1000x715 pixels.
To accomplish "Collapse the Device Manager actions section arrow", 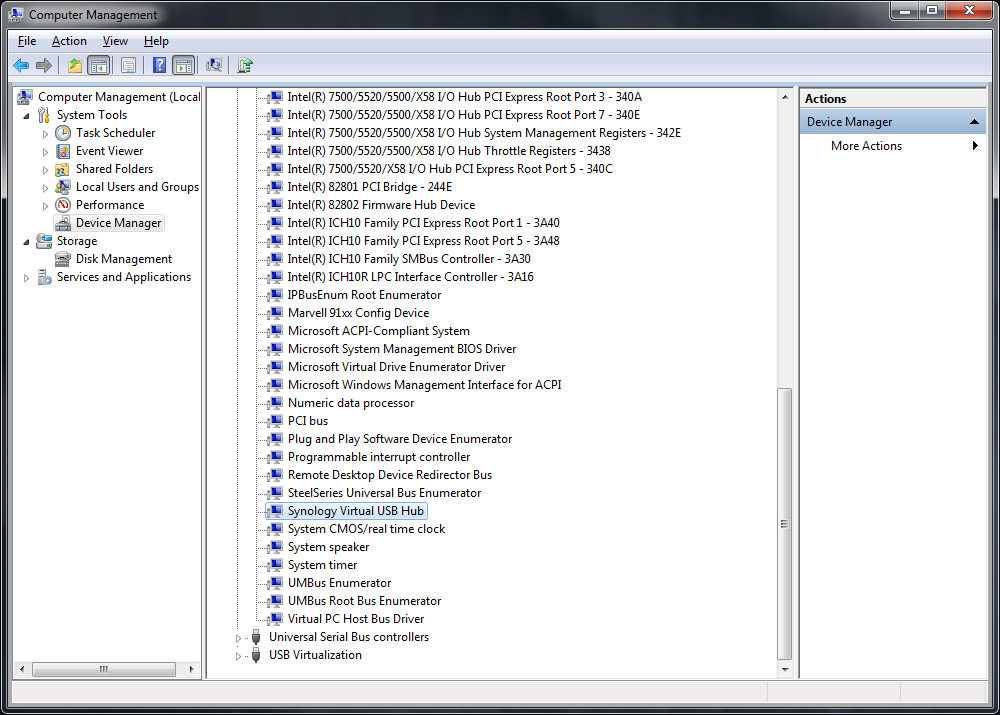I will tap(974, 122).
